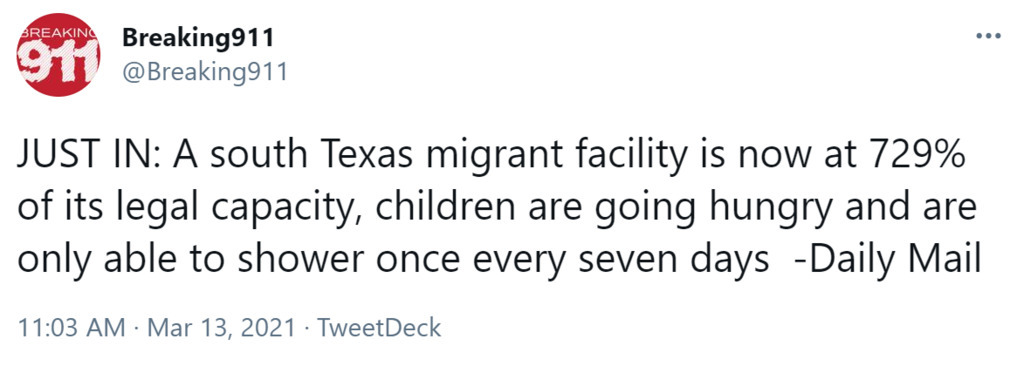Click the Mar 13, 2021 date
This screenshot has width=1024, height=366.
tap(221, 327)
